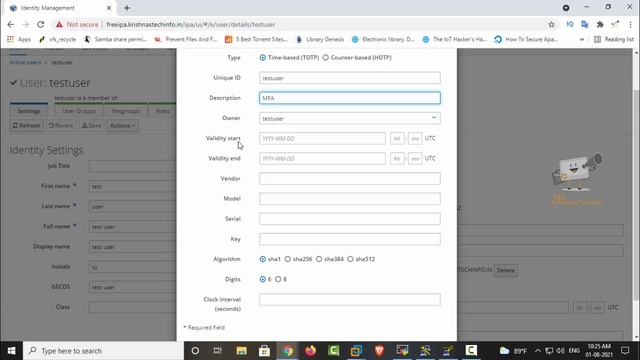Open Reading list panel
Image resolution: width=640 pixels, height=360 pixels.
tap(614, 39)
